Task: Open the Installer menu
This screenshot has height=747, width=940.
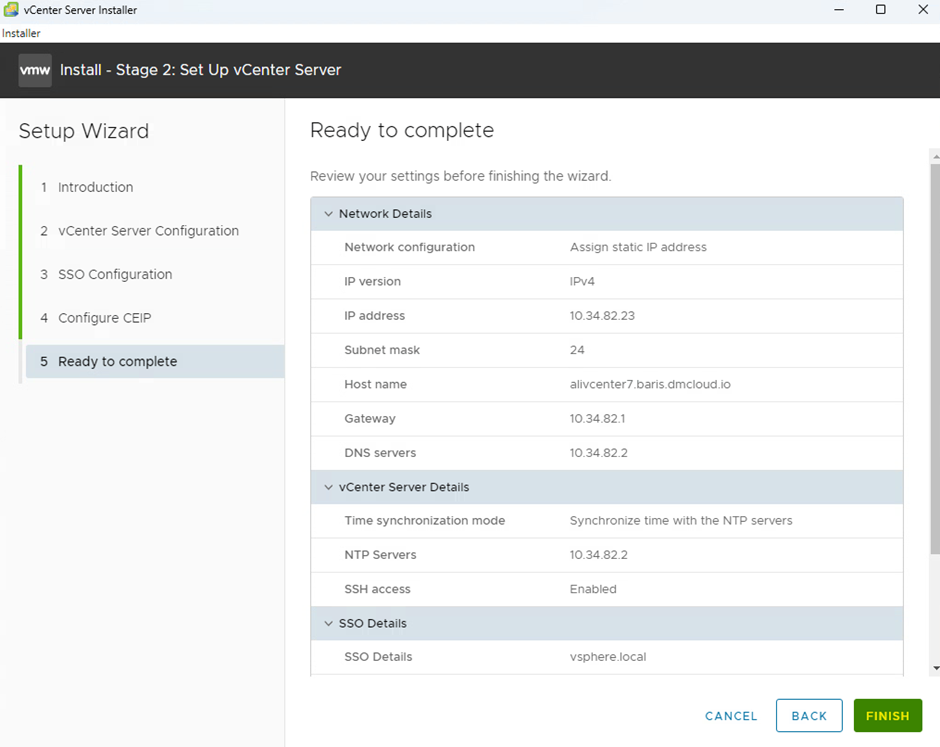Action: point(21,33)
